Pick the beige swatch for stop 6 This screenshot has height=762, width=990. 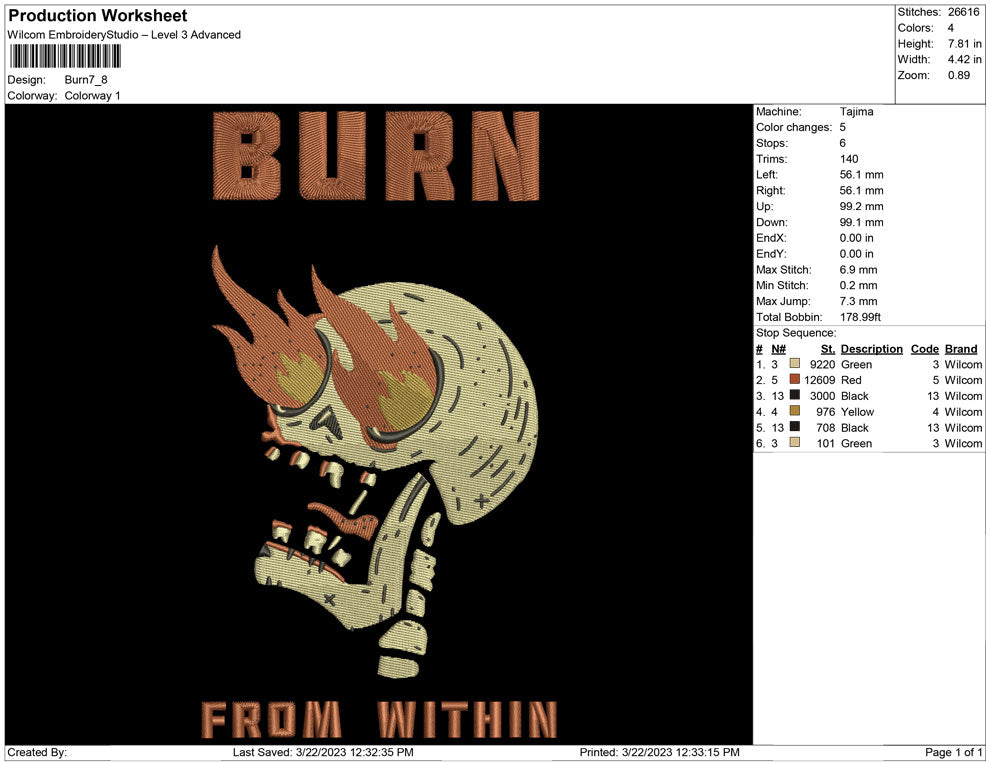(x=795, y=443)
